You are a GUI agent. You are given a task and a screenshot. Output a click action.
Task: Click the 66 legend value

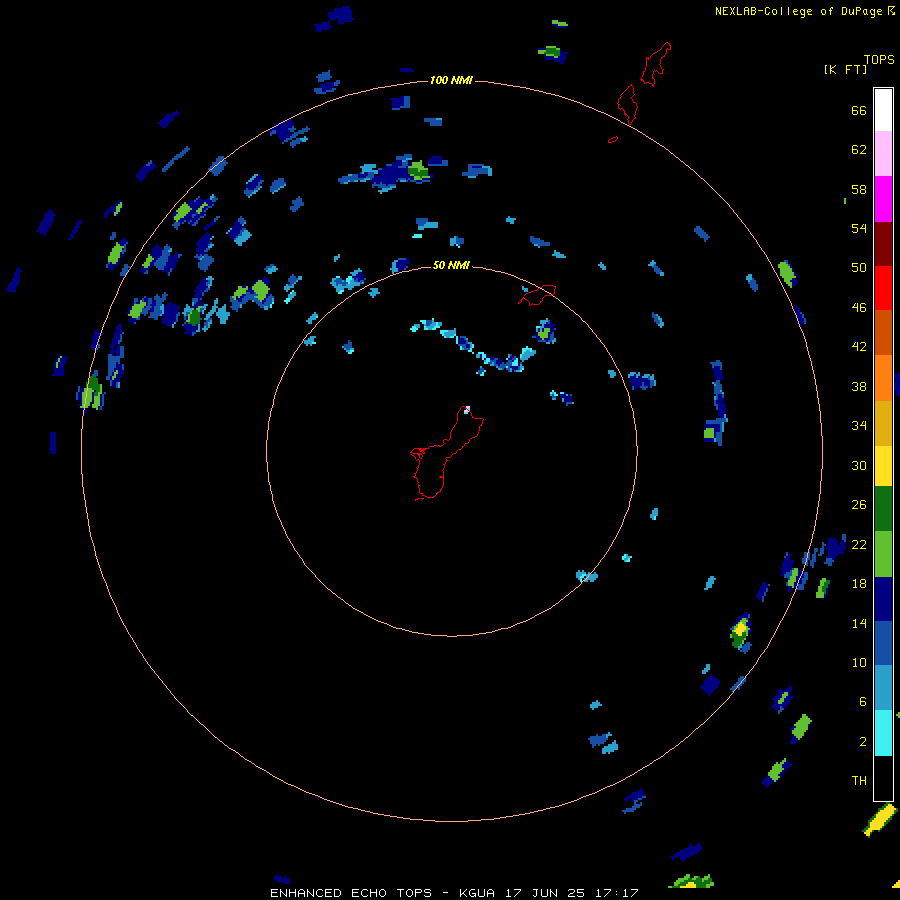pyautogui.click(x=859, y=111)
